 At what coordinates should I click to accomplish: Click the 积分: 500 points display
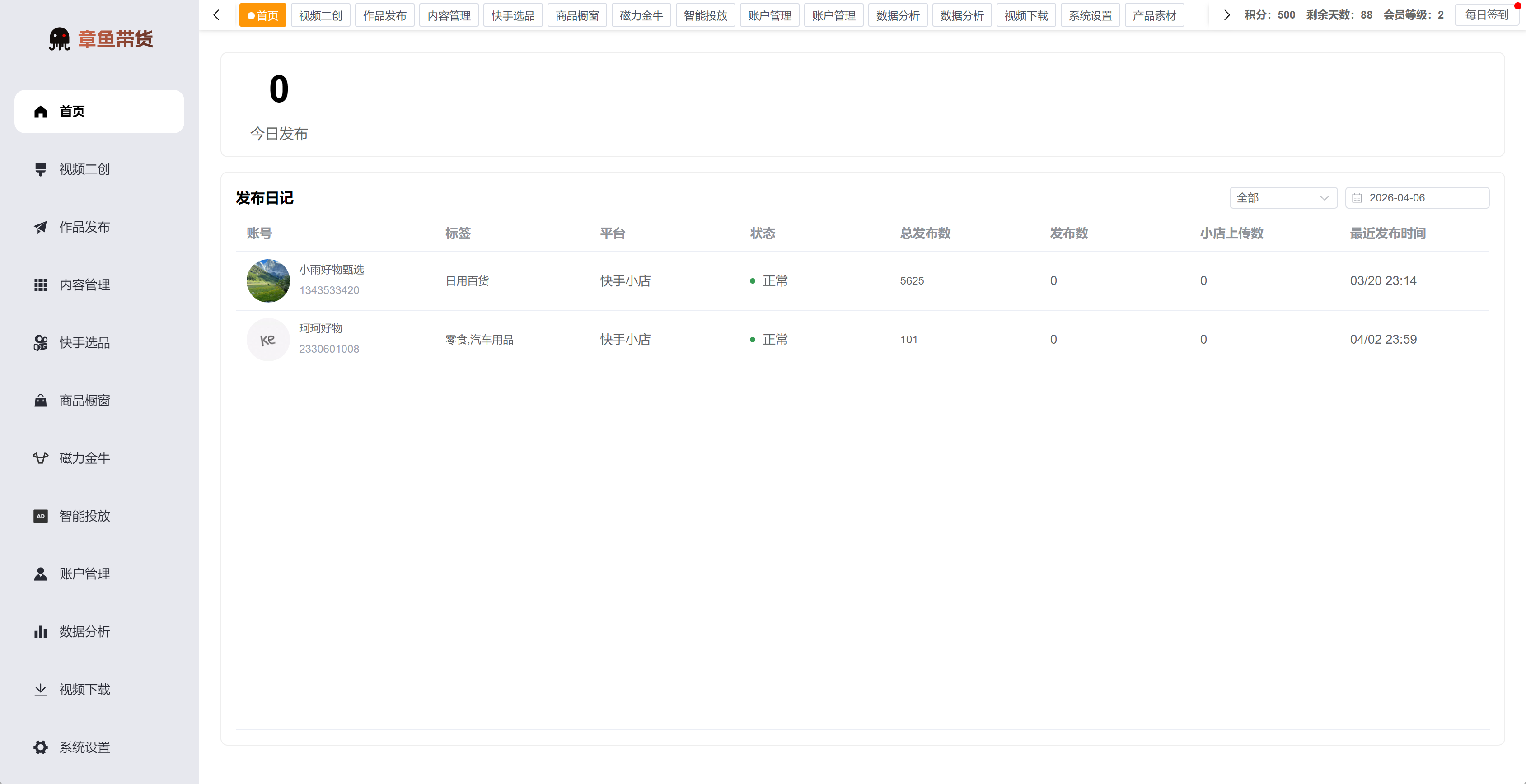[1269, 15]
